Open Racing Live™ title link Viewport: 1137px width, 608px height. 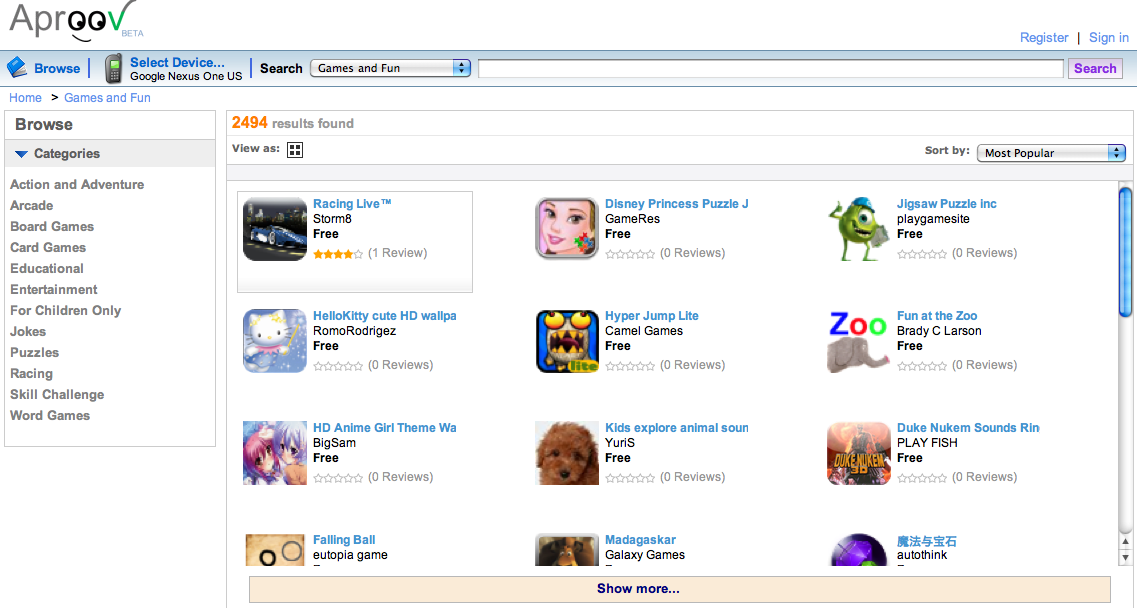click(x=352, y=204)
